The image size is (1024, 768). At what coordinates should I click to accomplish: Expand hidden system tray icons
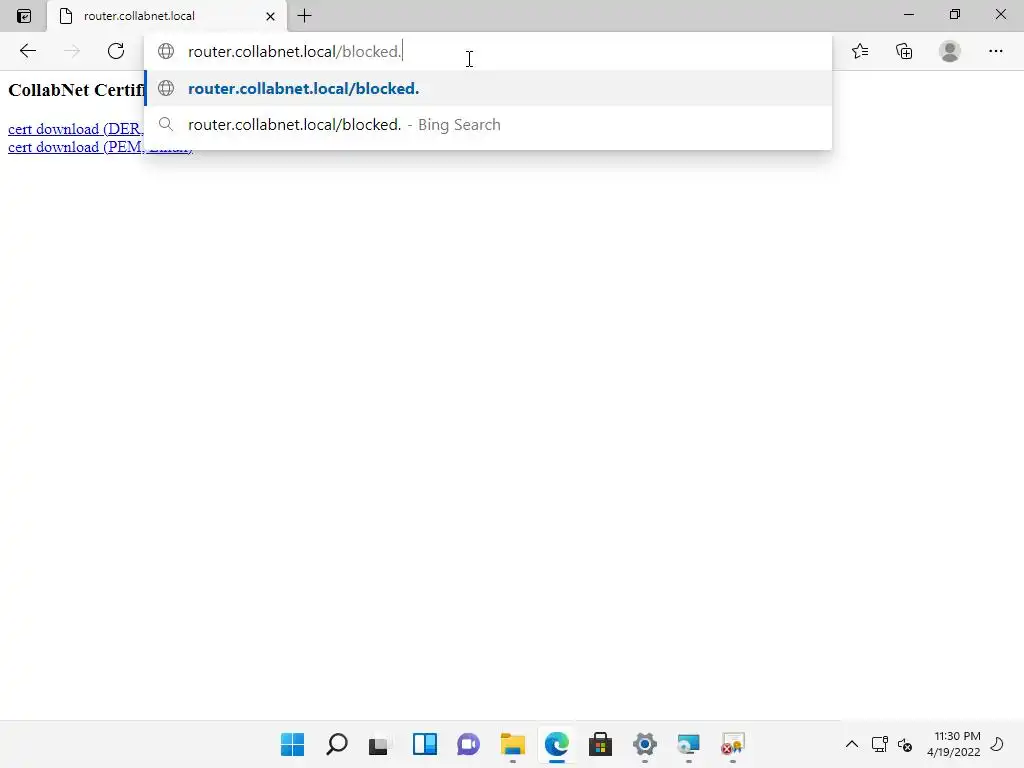click(852, 744)
